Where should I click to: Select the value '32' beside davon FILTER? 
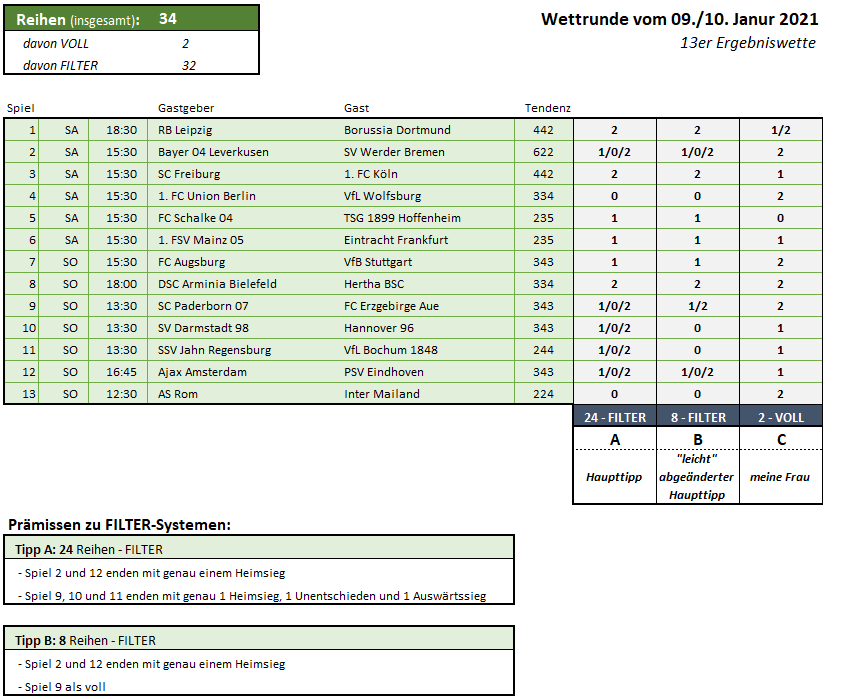pos(189,66)
